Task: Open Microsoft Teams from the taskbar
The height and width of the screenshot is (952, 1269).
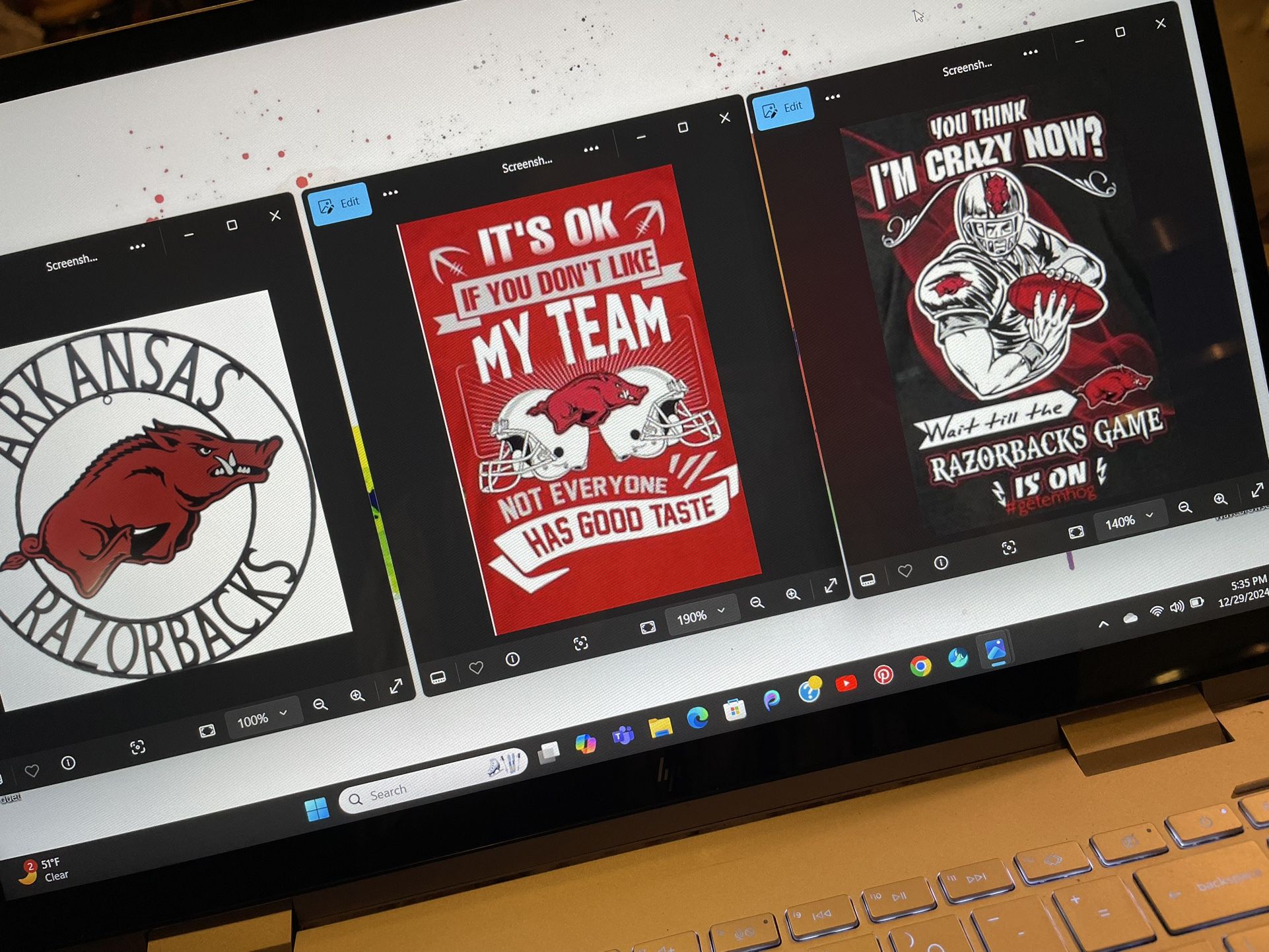Action: coord(623,735)
